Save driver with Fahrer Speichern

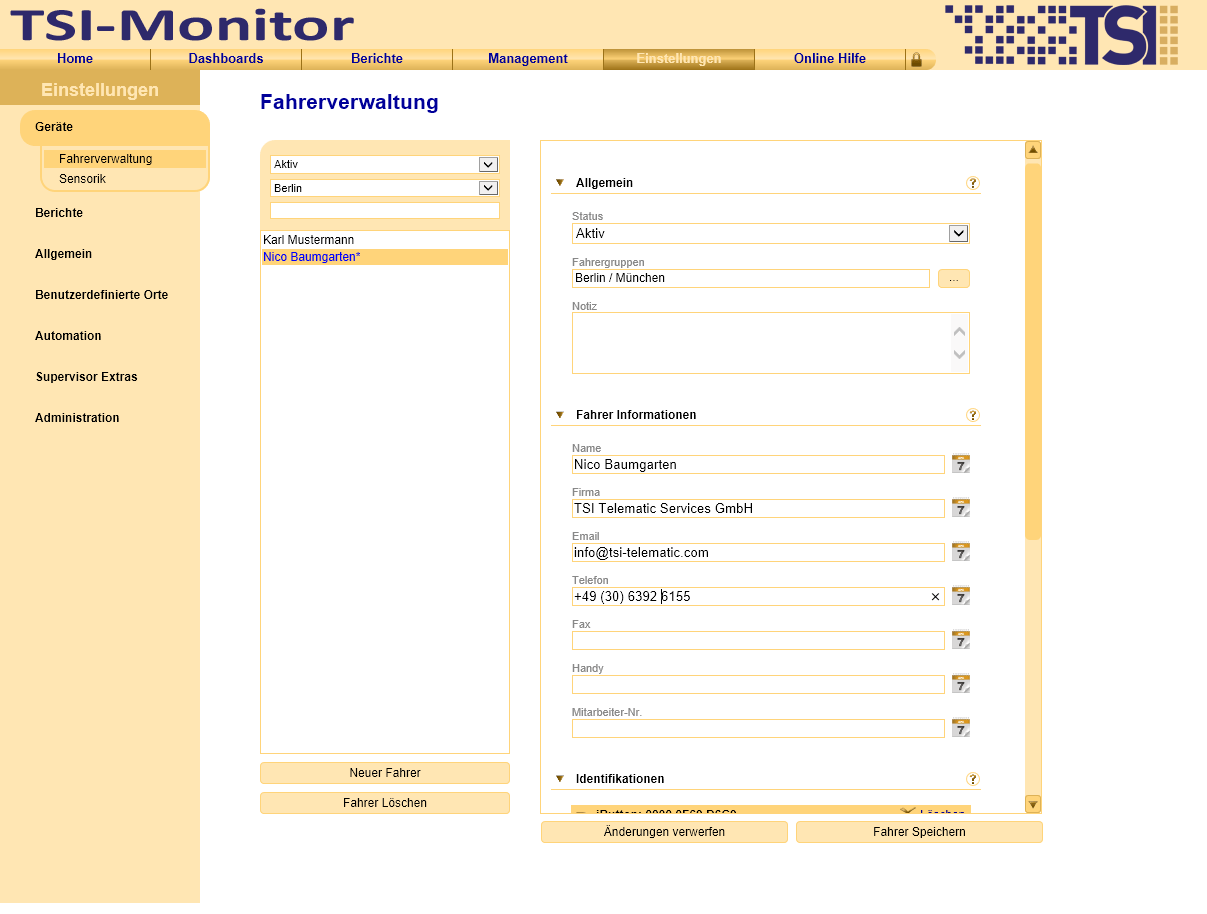(919, 832)
